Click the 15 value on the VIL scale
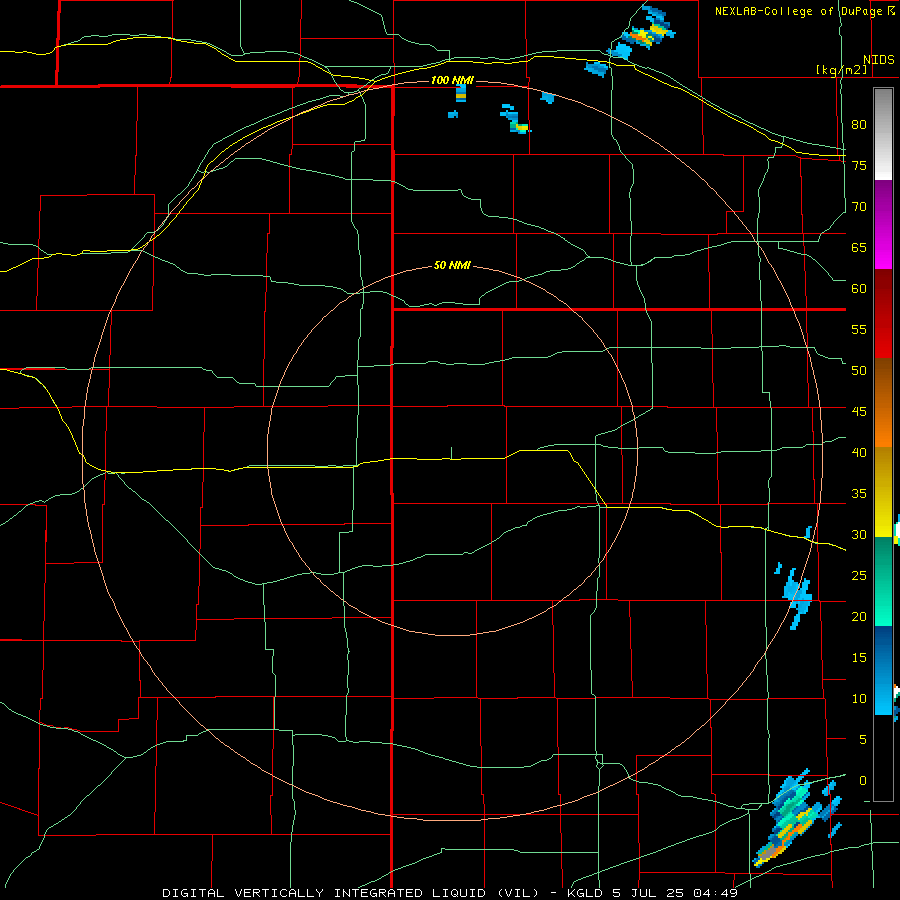Image resolution: width=900 pixels, height=900 pixels. pyautogui.click(x=859, y=658)
